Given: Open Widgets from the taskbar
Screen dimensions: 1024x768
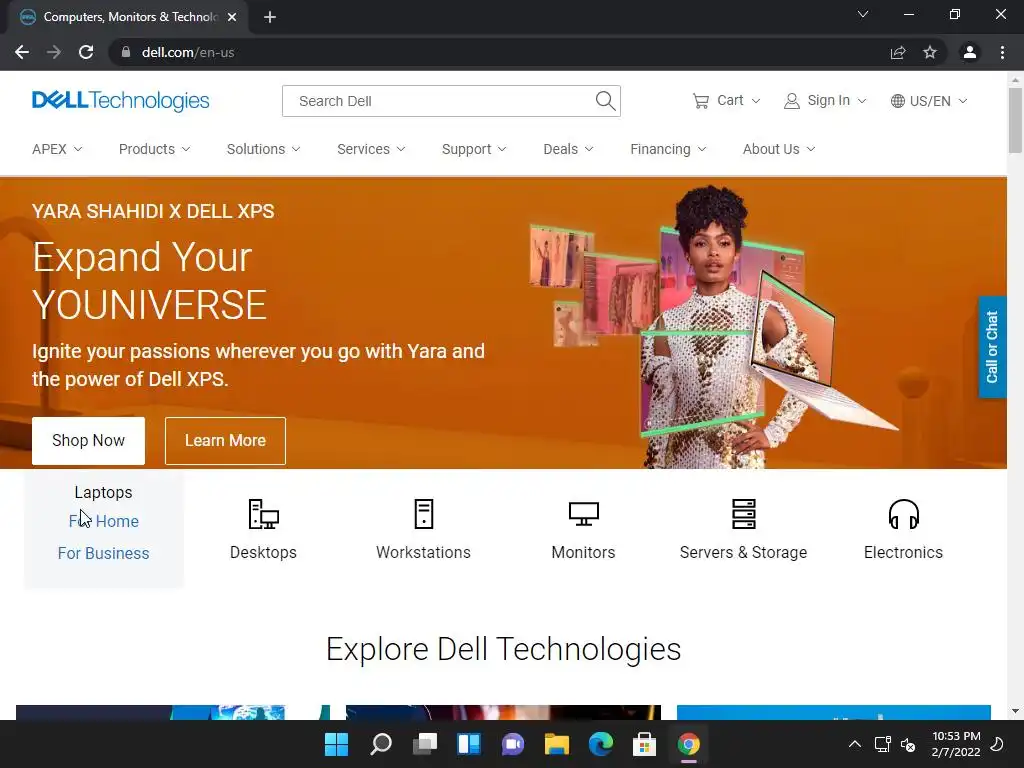Looking at the screenshot, I should click(469, 744).
